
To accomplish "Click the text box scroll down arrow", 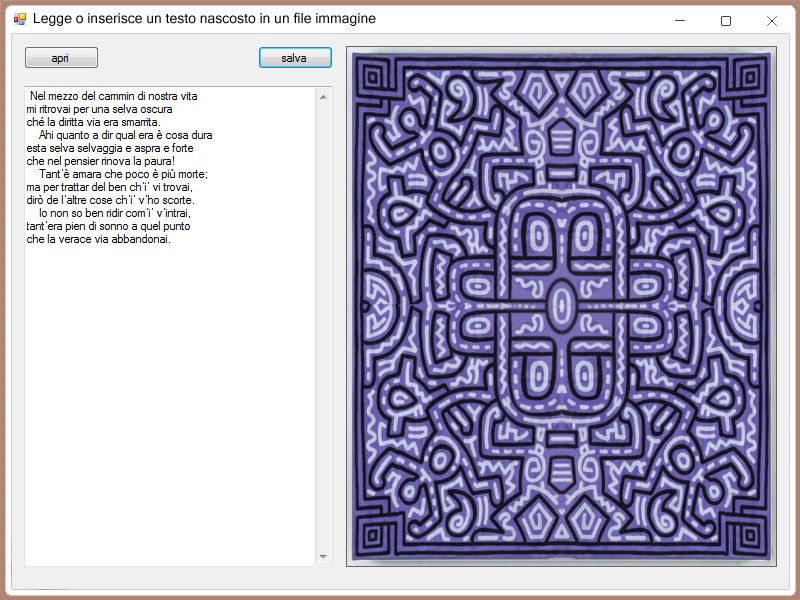I will pos(323,557).
